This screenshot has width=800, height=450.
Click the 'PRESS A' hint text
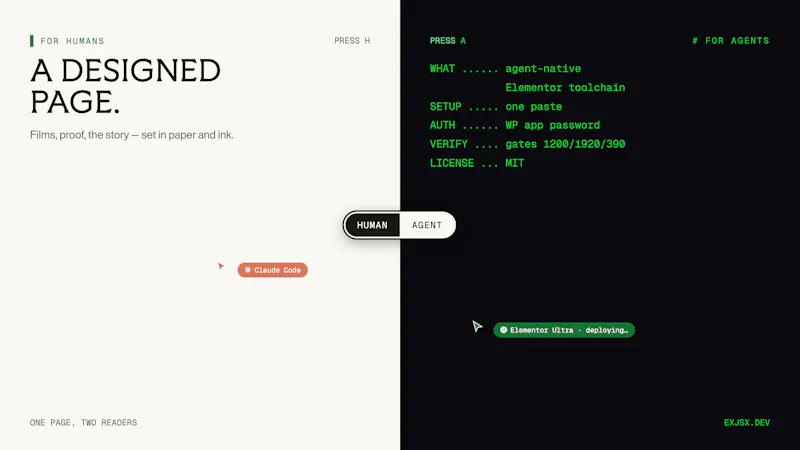[447, 41]
